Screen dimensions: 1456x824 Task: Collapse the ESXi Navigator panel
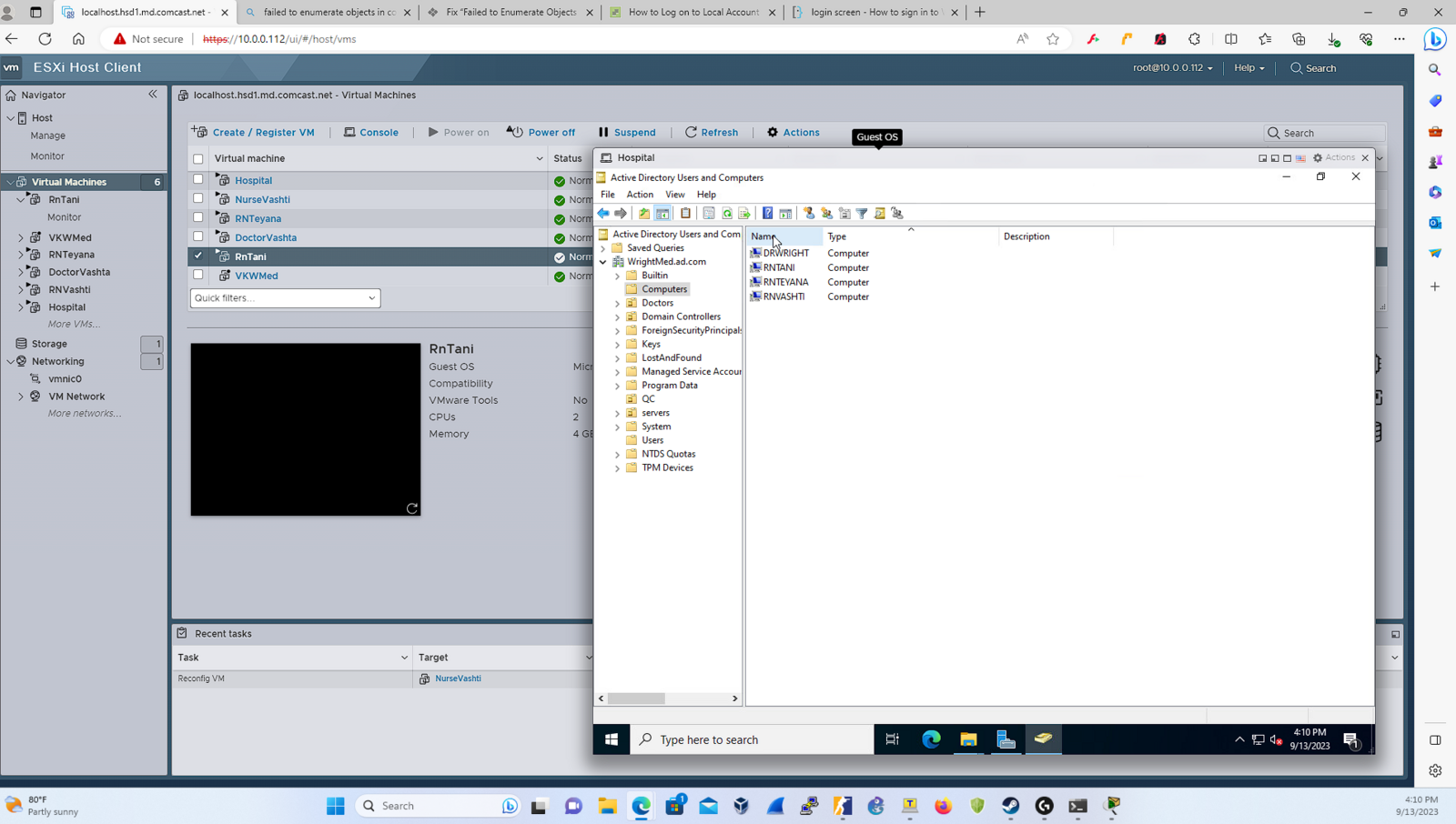tap(153, 95)
